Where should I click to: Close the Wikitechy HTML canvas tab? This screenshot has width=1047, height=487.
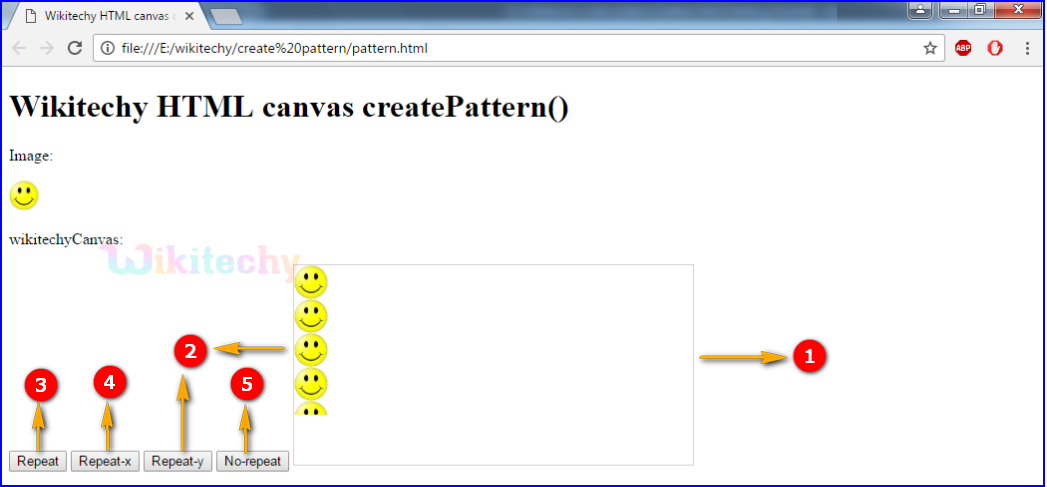coord(189,16)
